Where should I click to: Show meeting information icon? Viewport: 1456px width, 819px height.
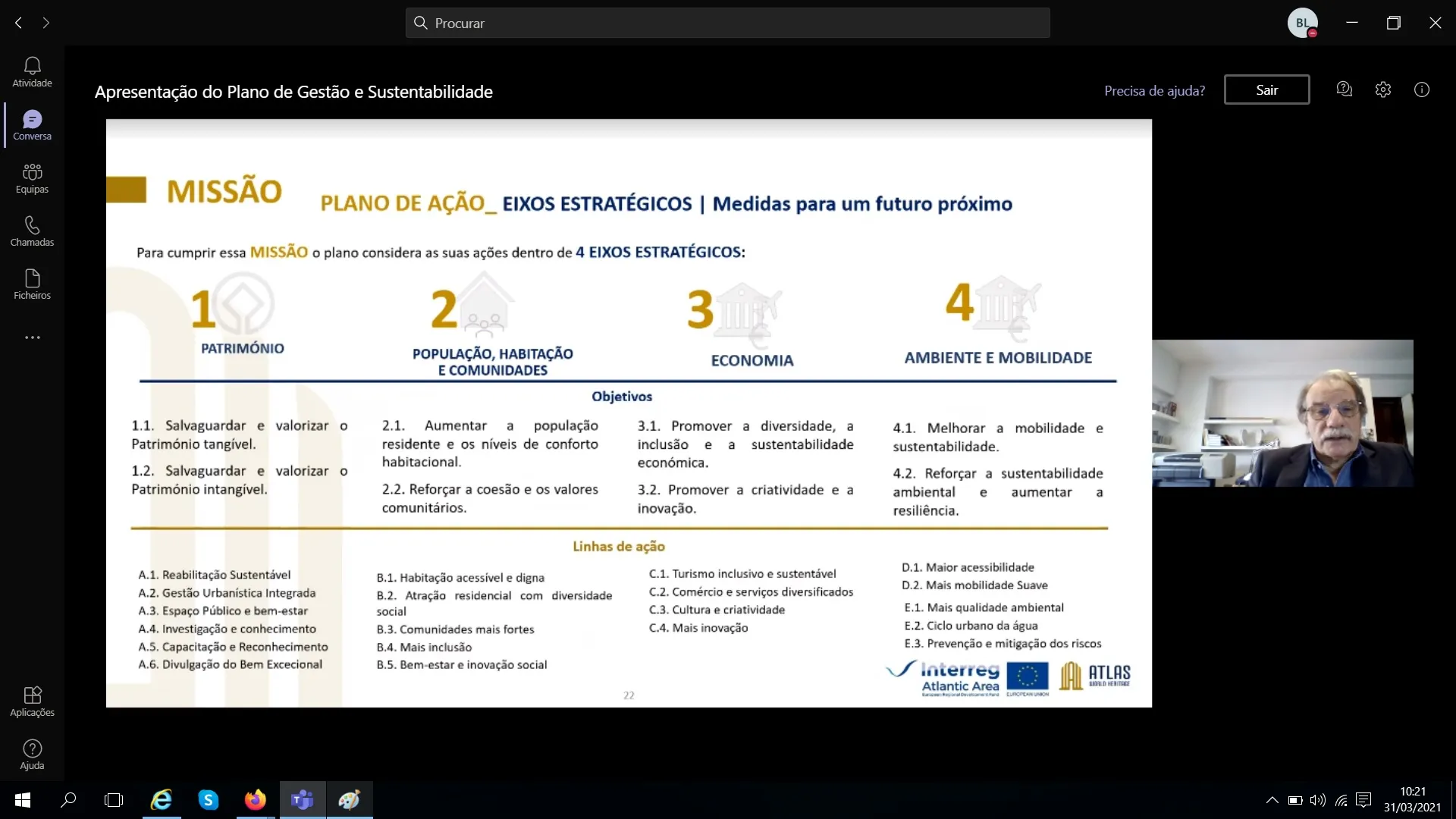(1422, 89)
